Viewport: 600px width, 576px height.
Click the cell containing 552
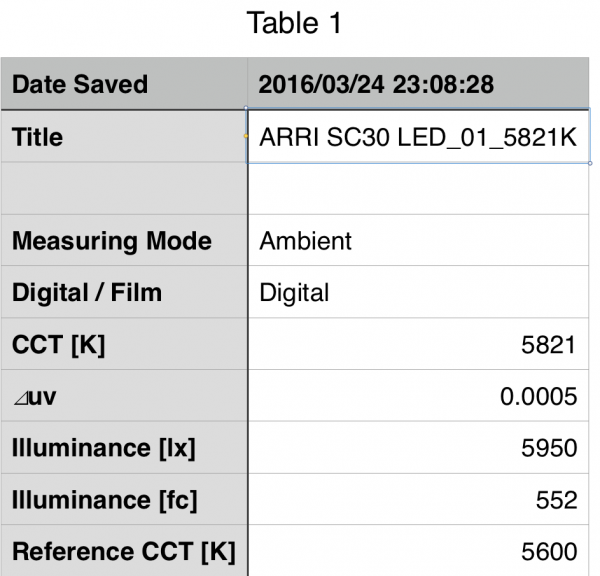(418, 501)
